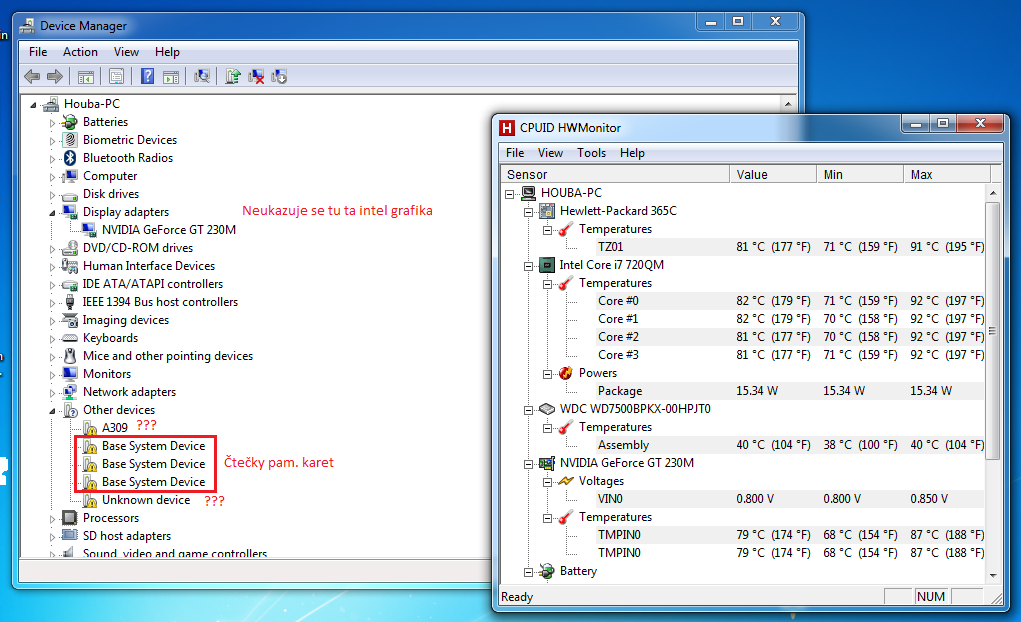Select NVIDIA GeForce GT 230M under Display adapters
This screenshot has height=622, width=1021.
[169, 230]
